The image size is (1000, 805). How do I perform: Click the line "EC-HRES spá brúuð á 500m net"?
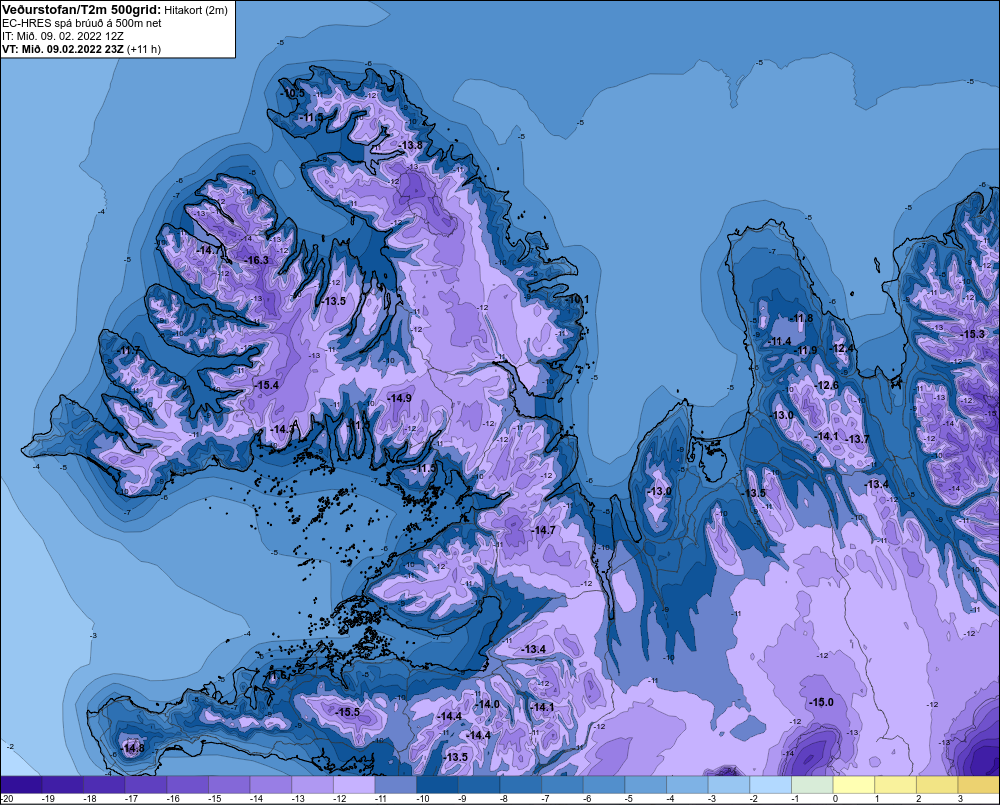(x=82, y=23)
